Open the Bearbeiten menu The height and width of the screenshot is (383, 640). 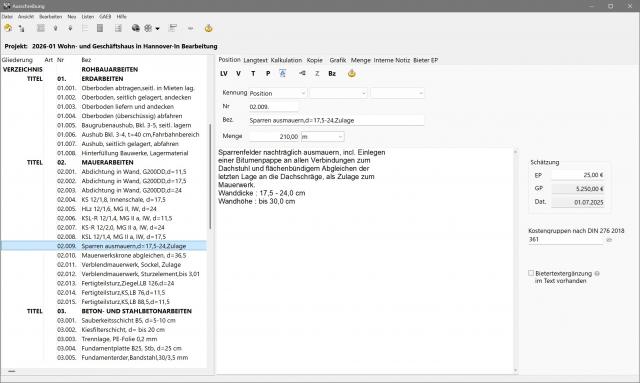pos(51,17)
